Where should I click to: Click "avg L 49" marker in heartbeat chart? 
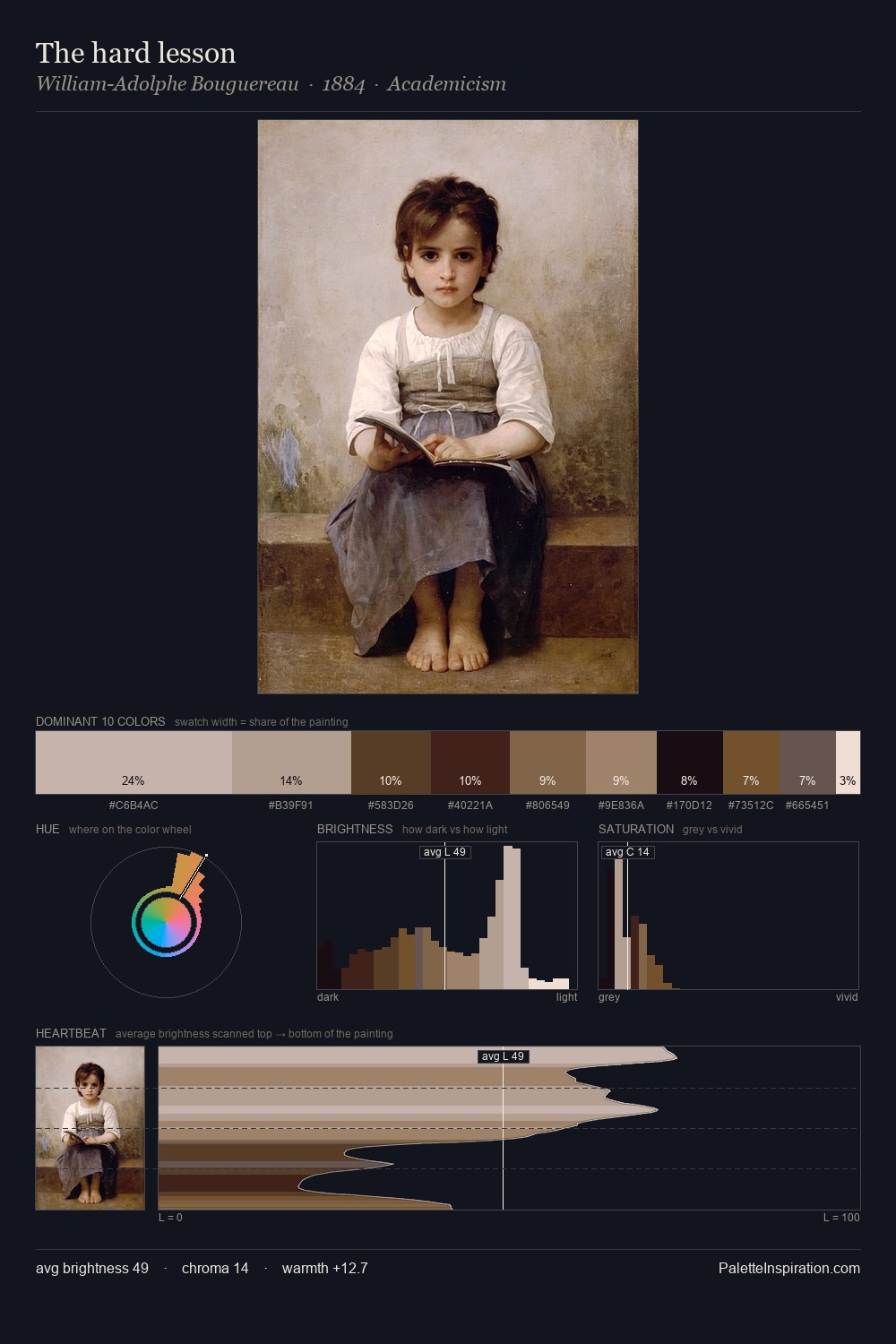[x=503, y=1056]
